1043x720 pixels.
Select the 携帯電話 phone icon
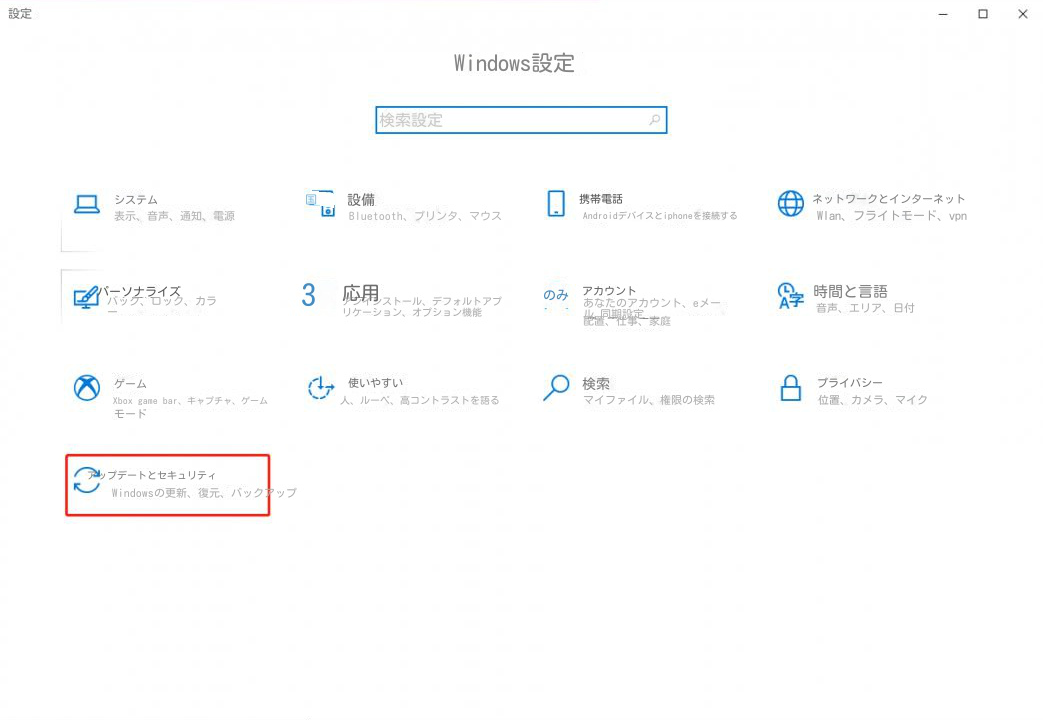pos(556,204)
